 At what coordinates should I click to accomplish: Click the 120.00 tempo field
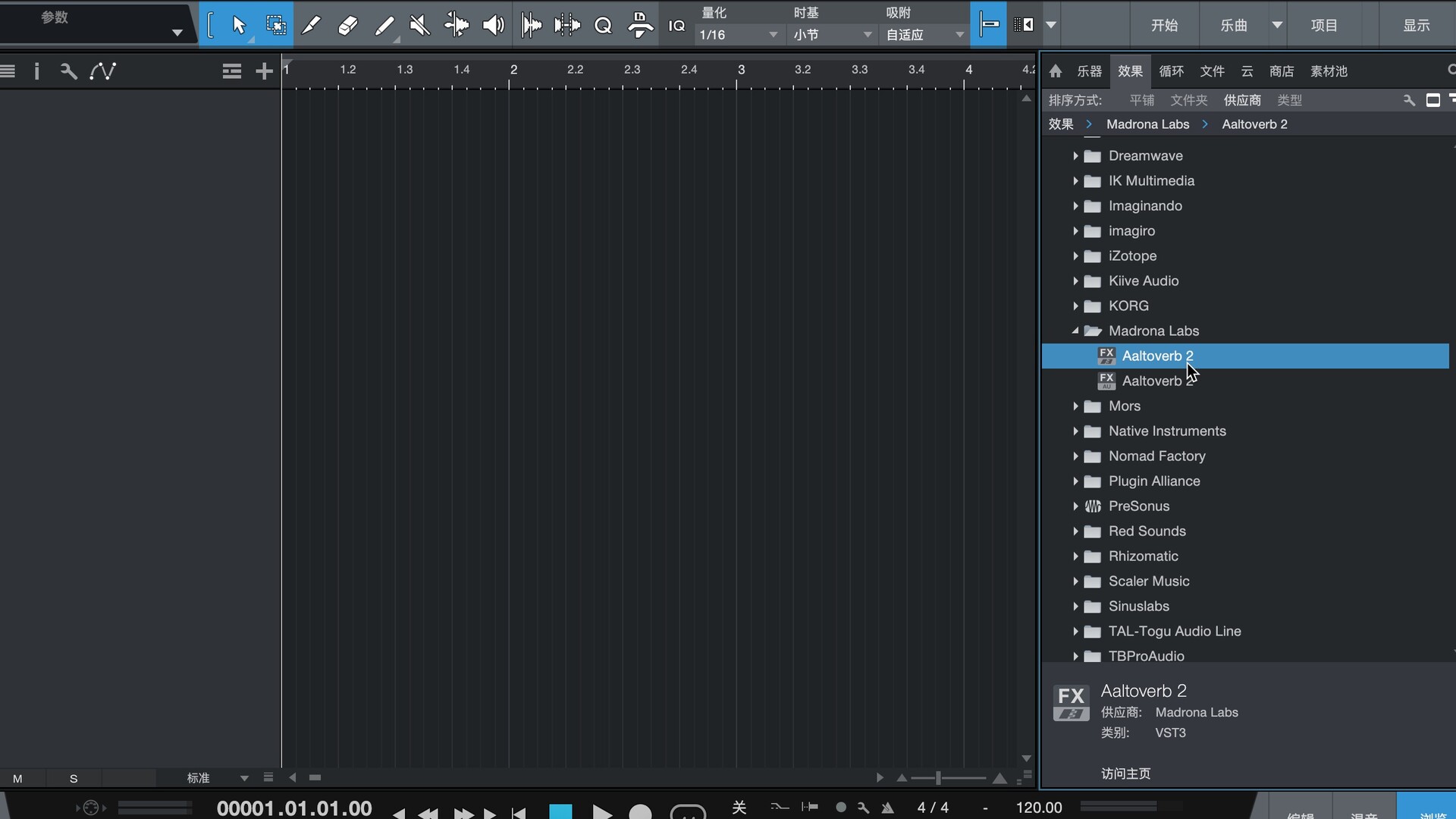point(1038,808)
